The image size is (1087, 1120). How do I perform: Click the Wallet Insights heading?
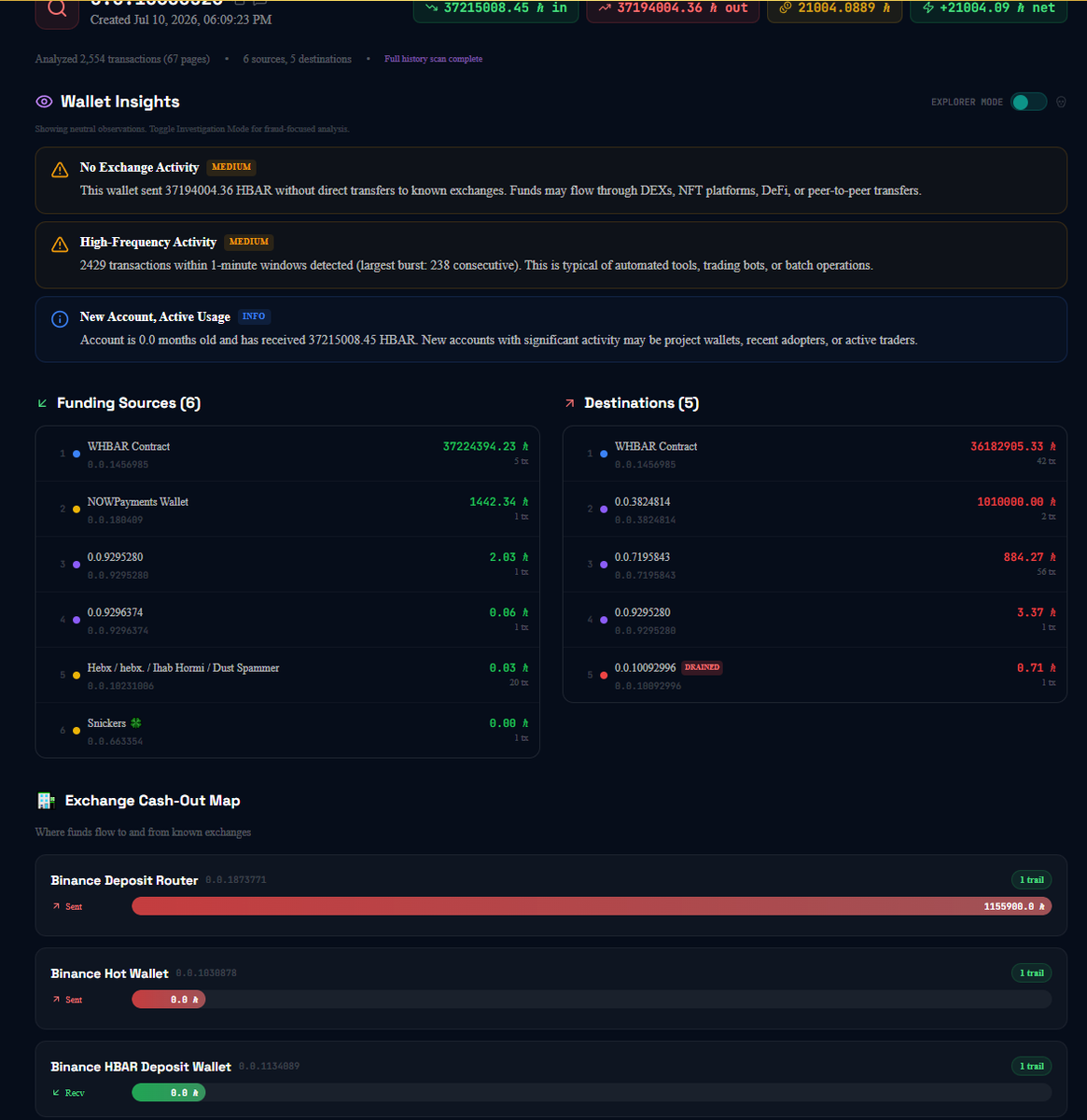[119, 102]
